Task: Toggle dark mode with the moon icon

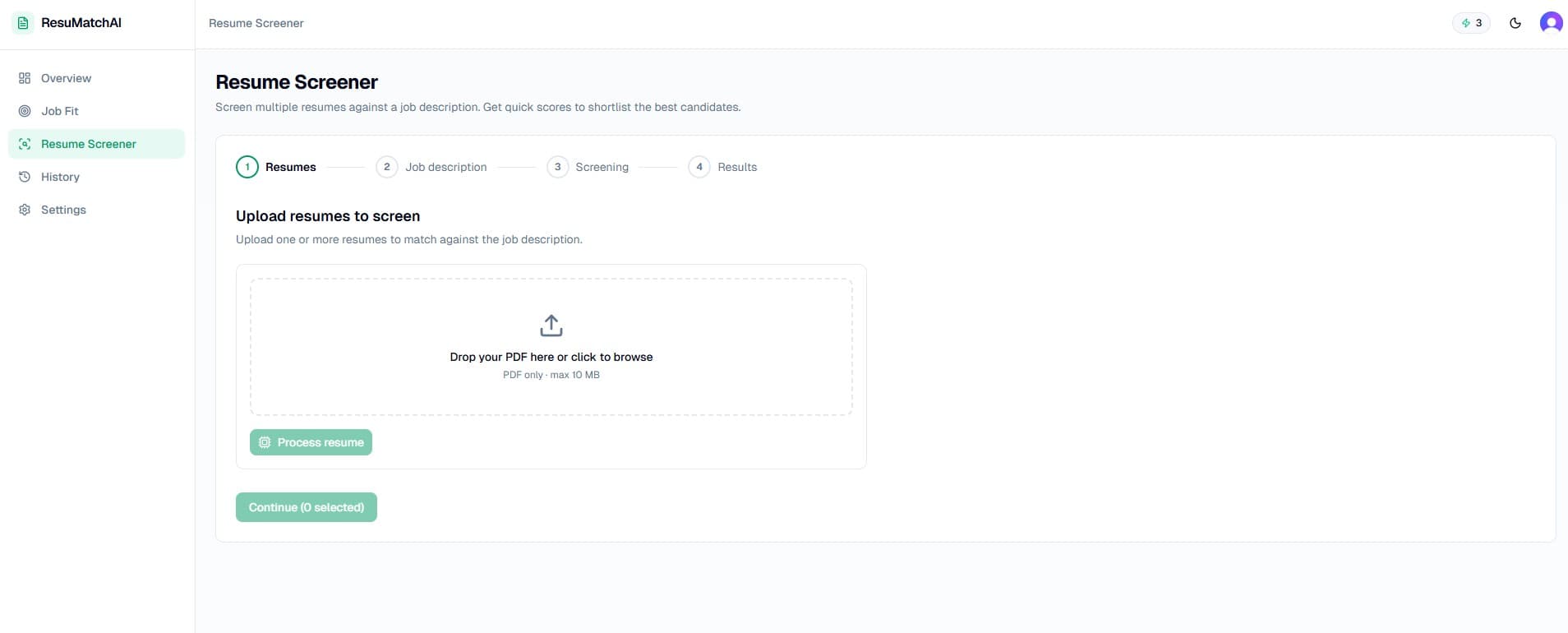Action: pos(1515,23)
